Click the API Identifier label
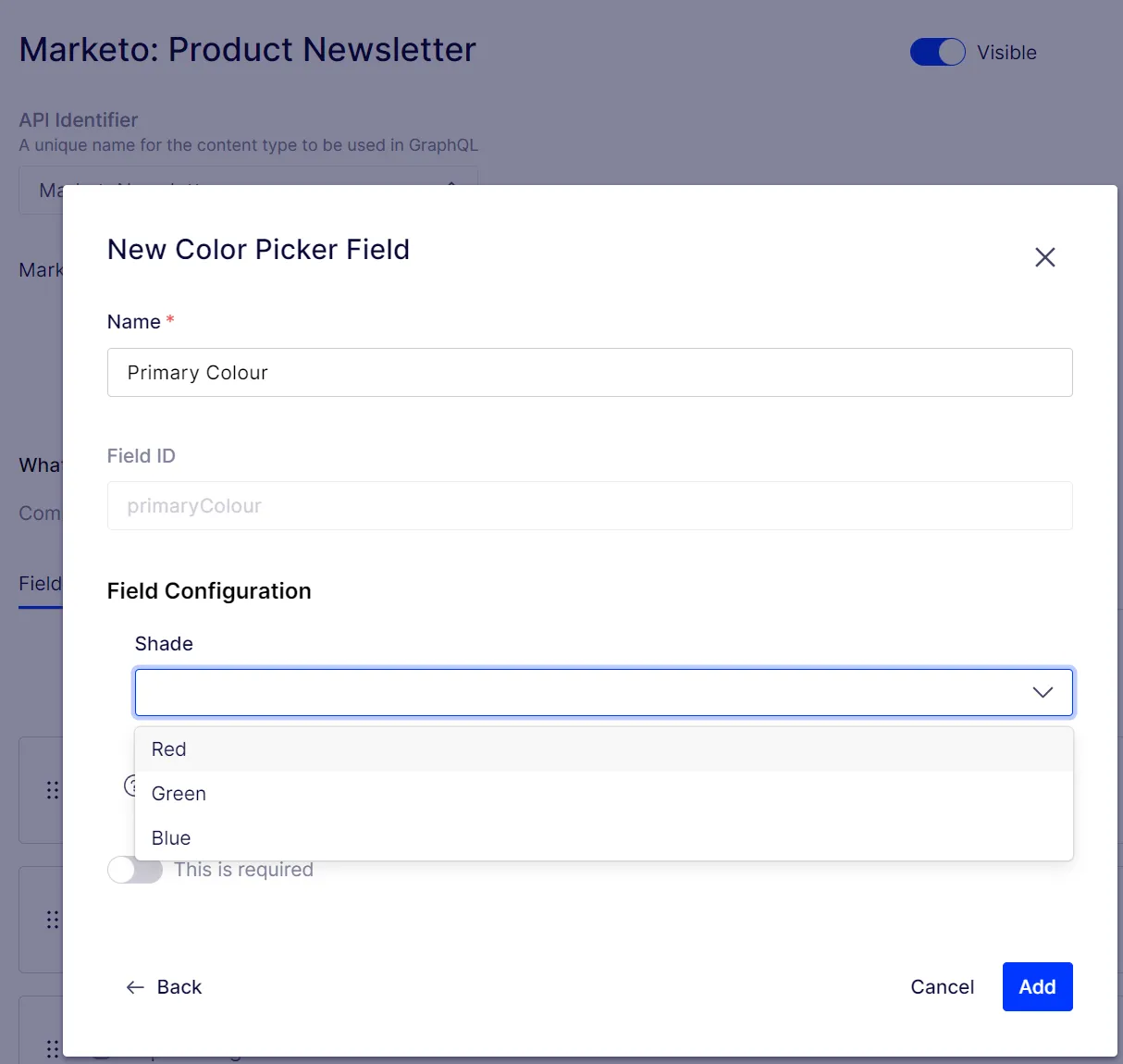Image resolution: width=1123 pixels, height=1064 pixels. pyautogui.click(x=79, y=120)
